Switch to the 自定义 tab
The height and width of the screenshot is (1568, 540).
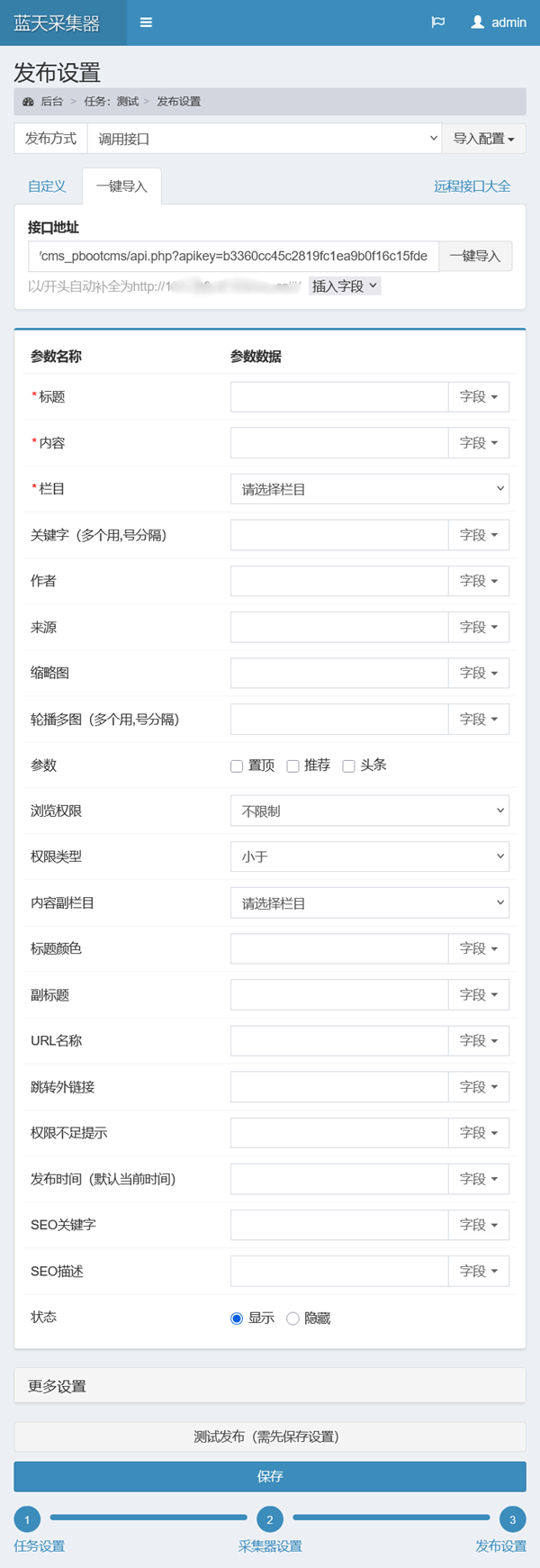[47, 186]
